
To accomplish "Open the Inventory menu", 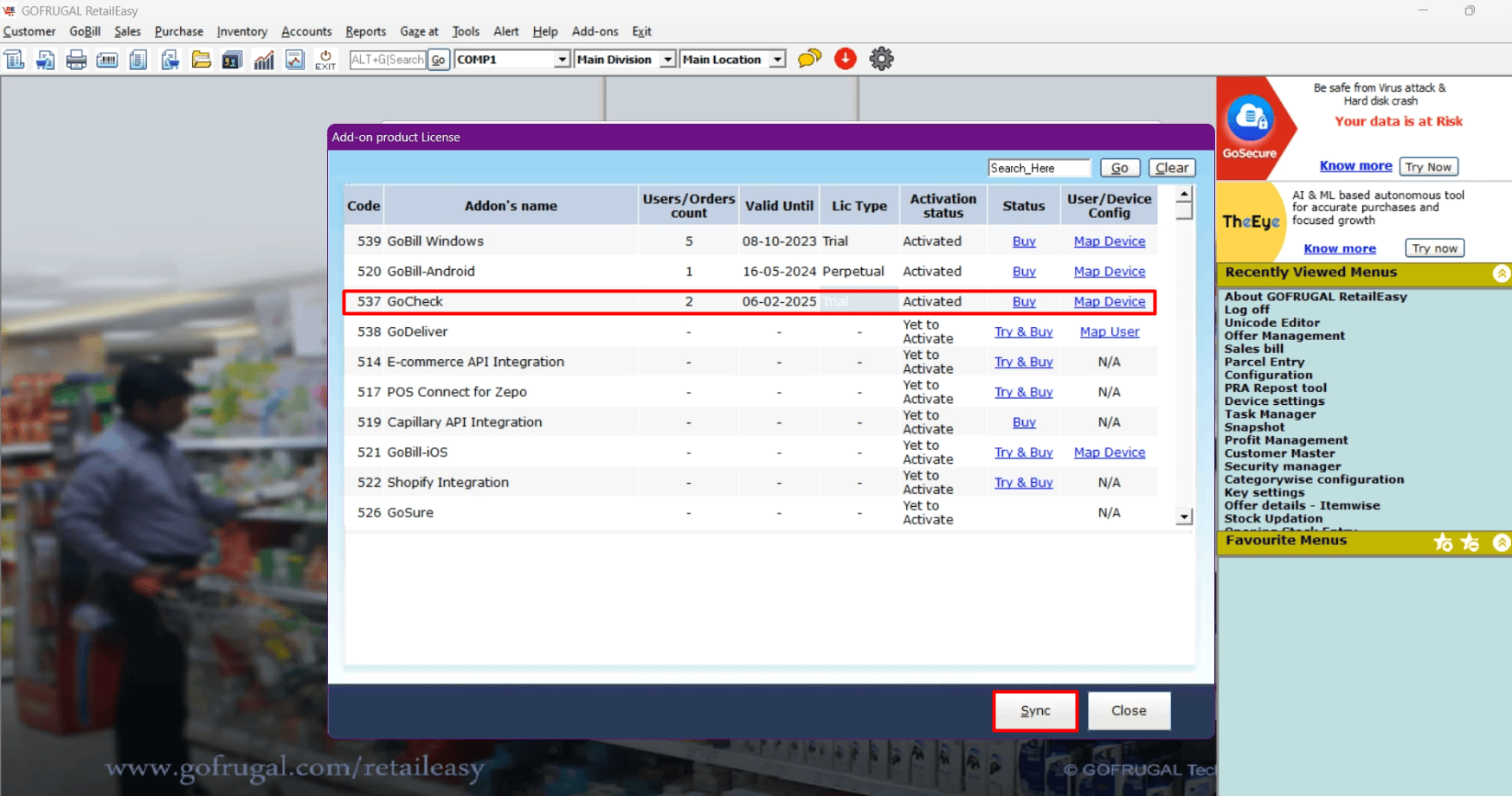I will tap(241, 31).
